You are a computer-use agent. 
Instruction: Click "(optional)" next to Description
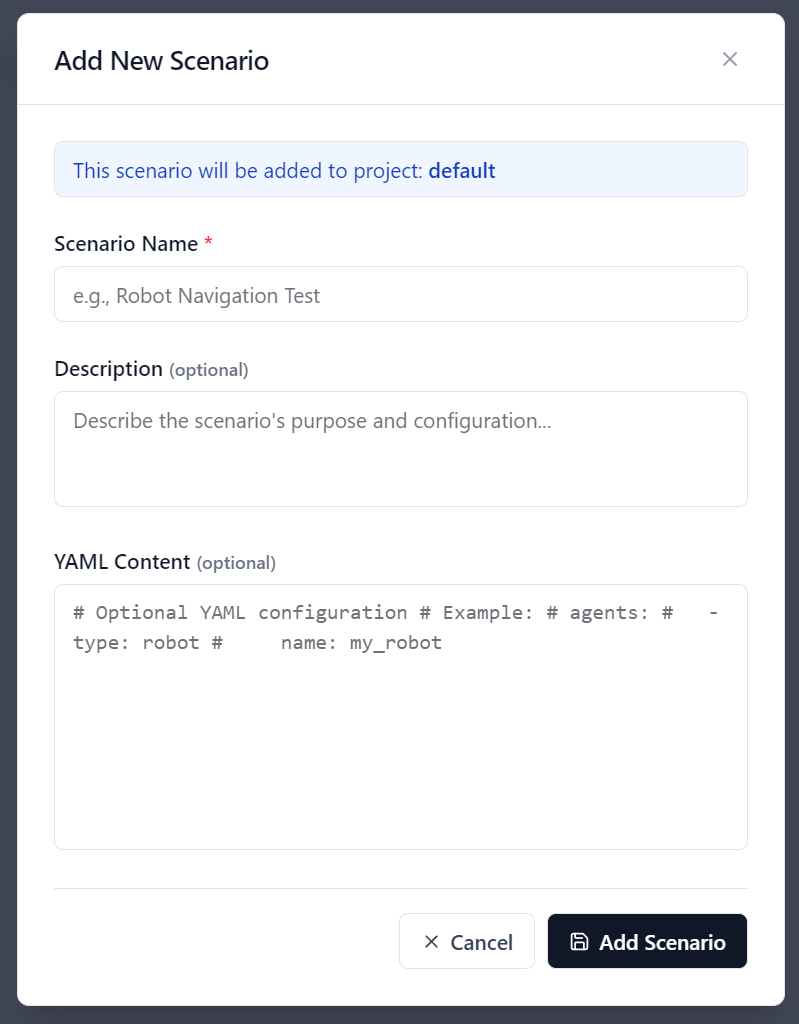click(208, 370)
